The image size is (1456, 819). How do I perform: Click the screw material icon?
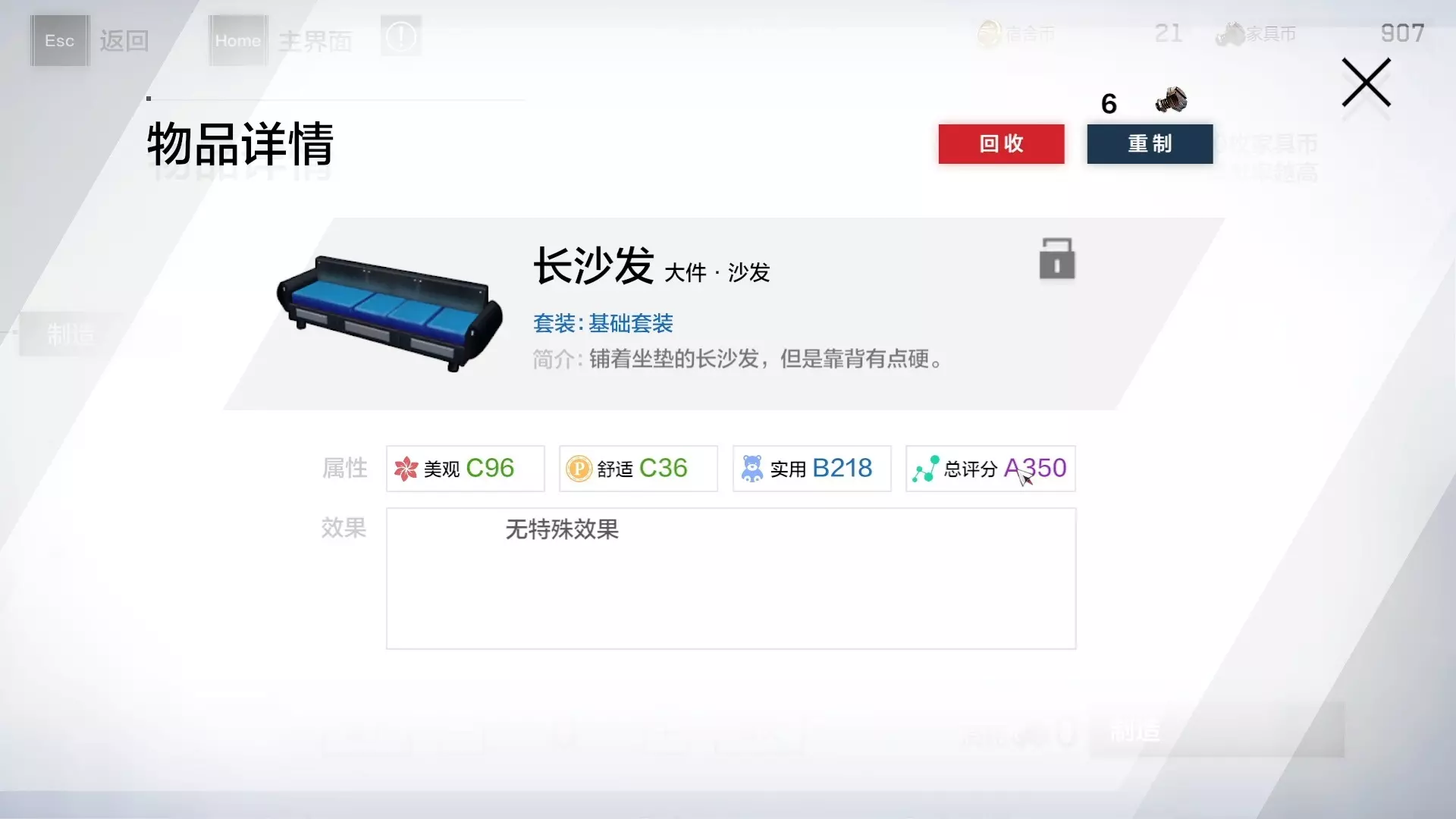pos(1171,100)
